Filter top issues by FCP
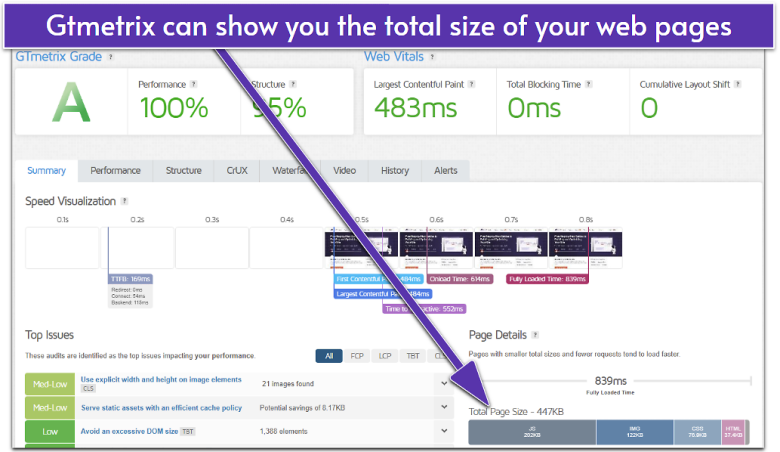Image resolution: width=780 pixels, height=452 pixels. click(x=357, y=356)
